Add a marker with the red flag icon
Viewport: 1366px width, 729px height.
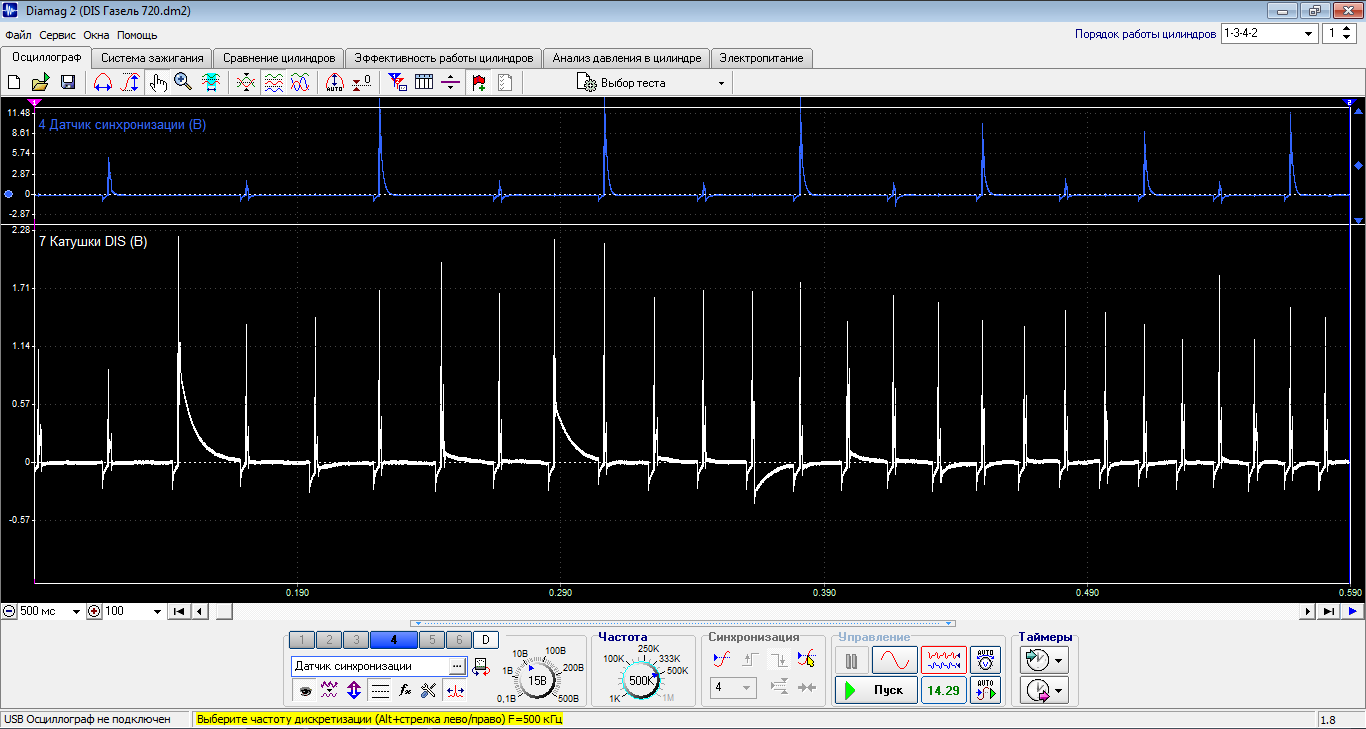tap(479, 83)
